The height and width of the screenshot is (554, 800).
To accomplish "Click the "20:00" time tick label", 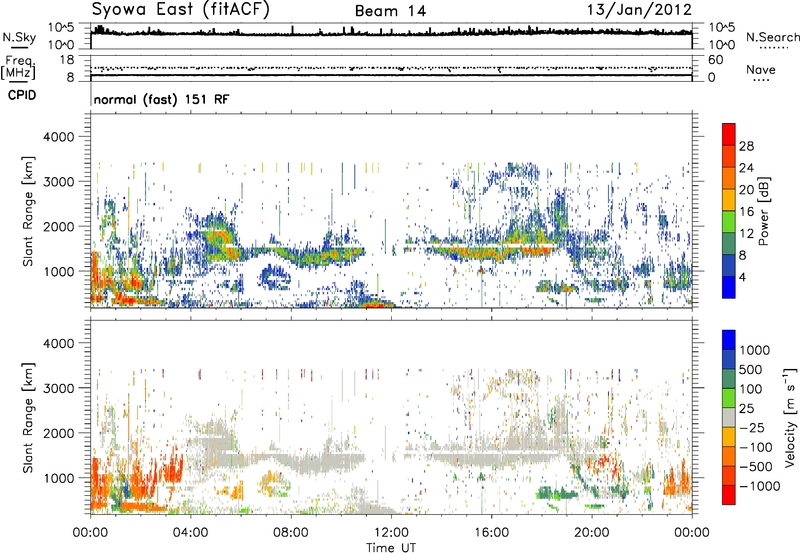I will click(x=591, y=533).
